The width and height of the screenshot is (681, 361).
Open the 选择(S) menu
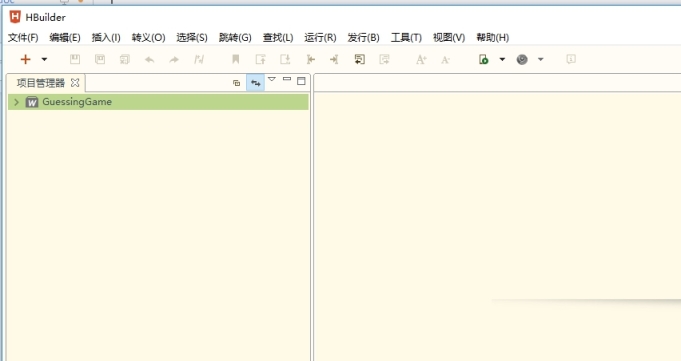[x=192, y=38]
